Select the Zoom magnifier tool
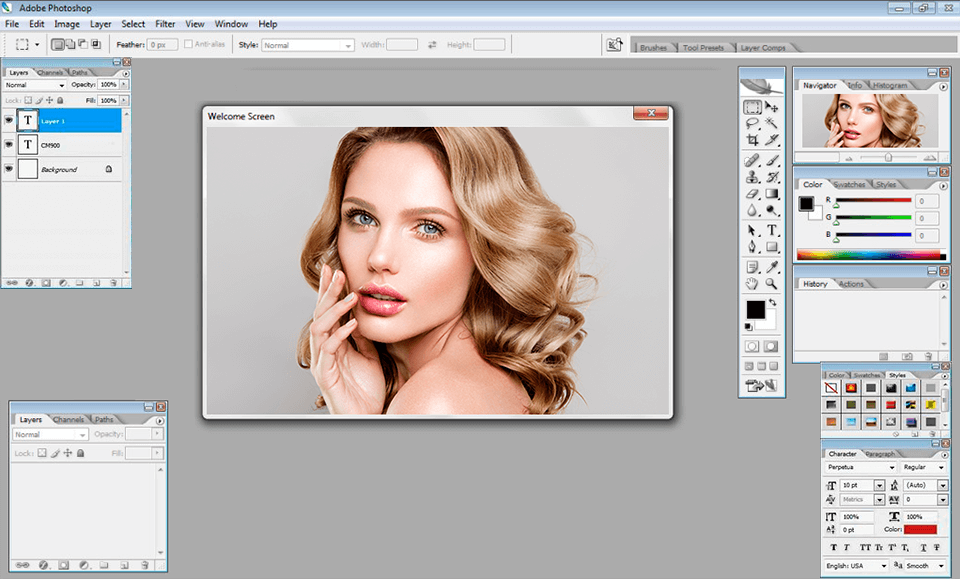 [x=771, y=284]
